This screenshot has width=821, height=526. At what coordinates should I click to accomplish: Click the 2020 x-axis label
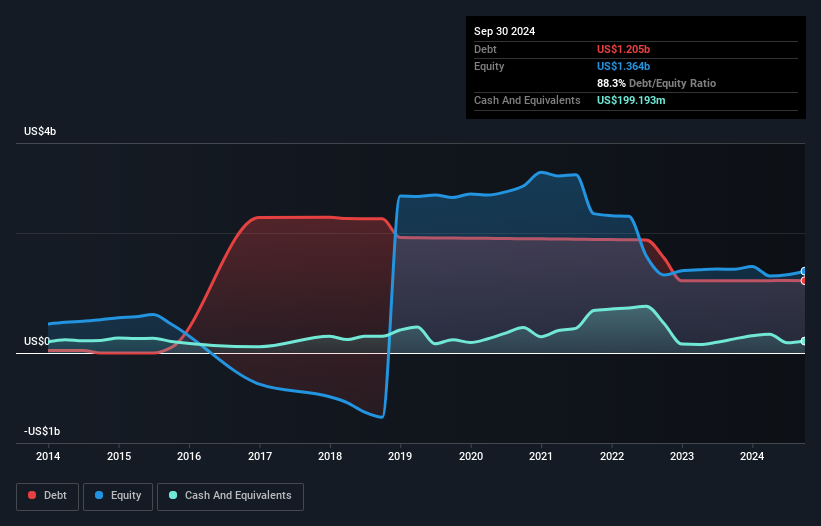(471, 456)
